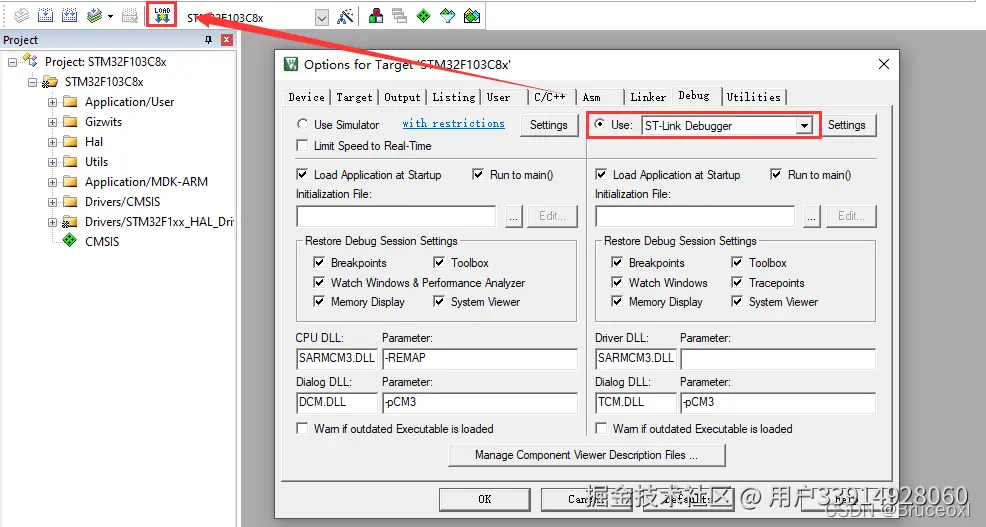The image size is (986, 527).
Task: Open Settings for the ST-Link Debugger
Action: 846,125
